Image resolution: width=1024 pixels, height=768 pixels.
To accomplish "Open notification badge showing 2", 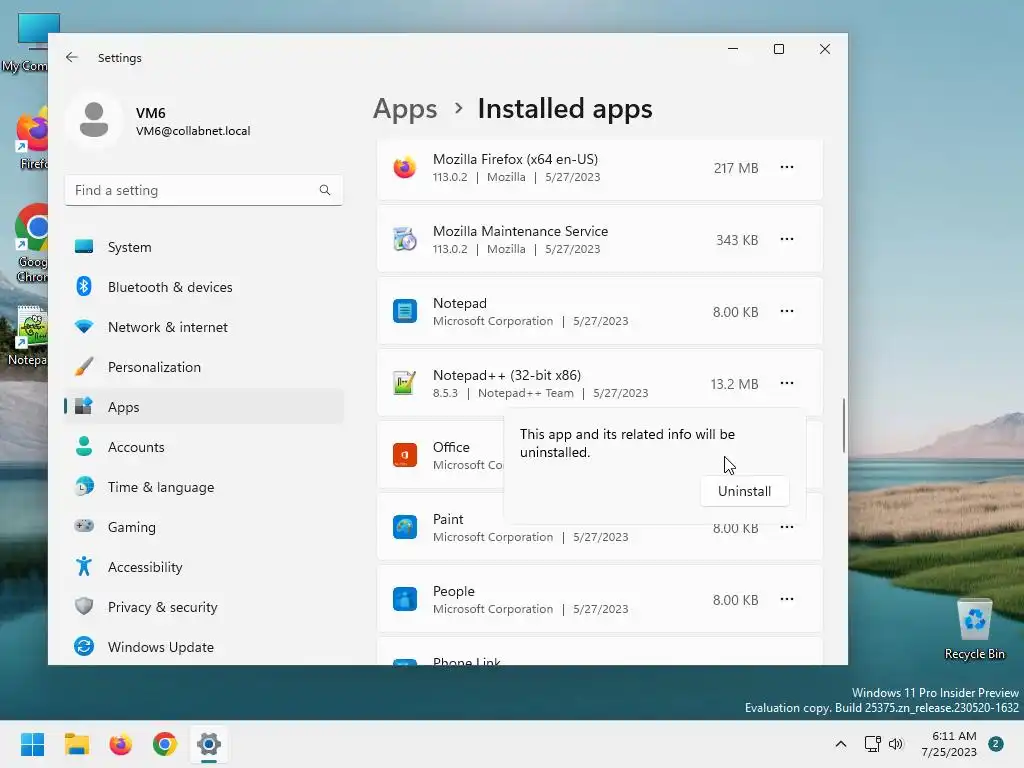I will [x=996, y=744].
